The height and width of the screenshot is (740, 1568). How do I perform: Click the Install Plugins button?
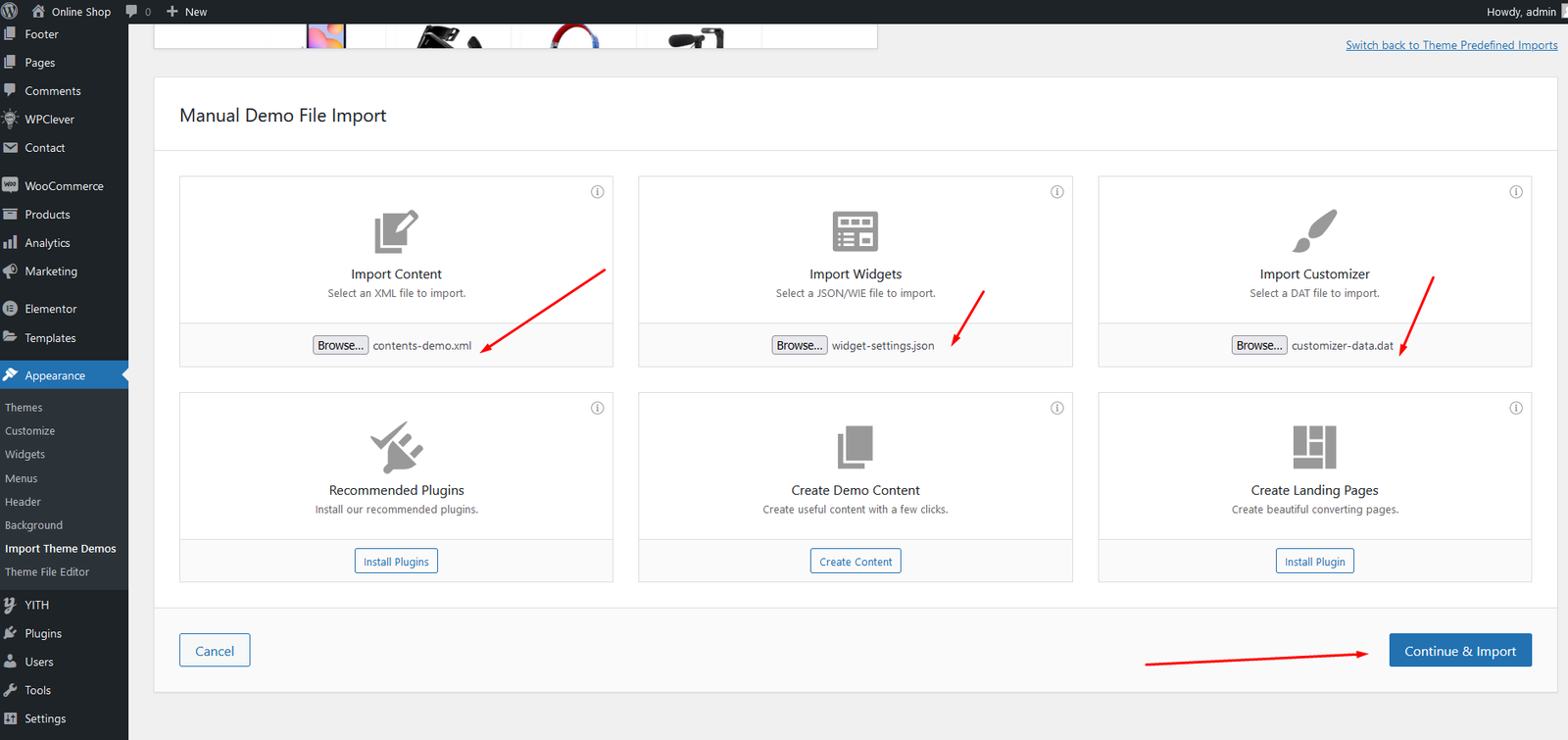tap(396, 562)
